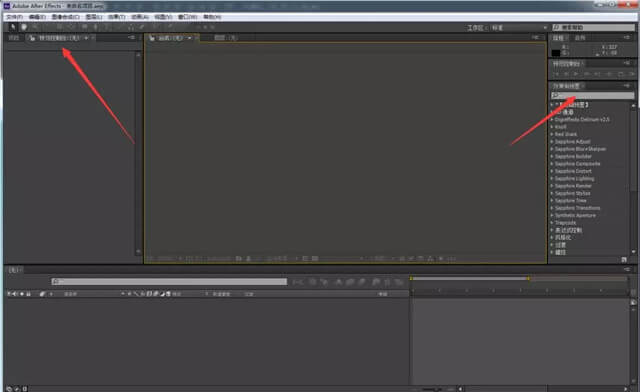Image resolution: width=640 pixels, height=392 pixels.
Task: Open the 动画(A) menu
Action: pyautogui.click(x=140, y=17)
